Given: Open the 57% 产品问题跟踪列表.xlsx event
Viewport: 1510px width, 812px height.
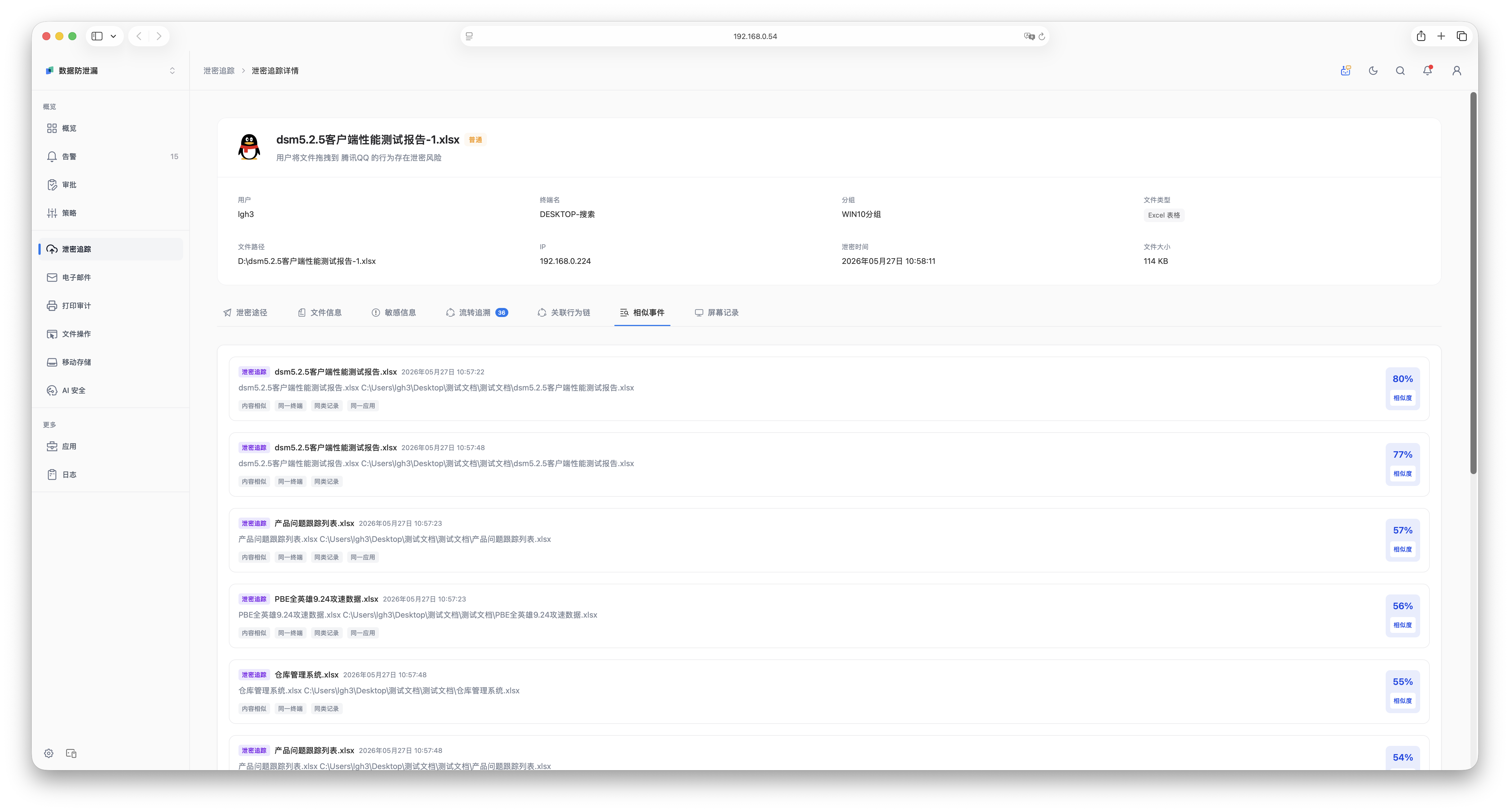Looking at the screenshot, I should coord(829,539).
